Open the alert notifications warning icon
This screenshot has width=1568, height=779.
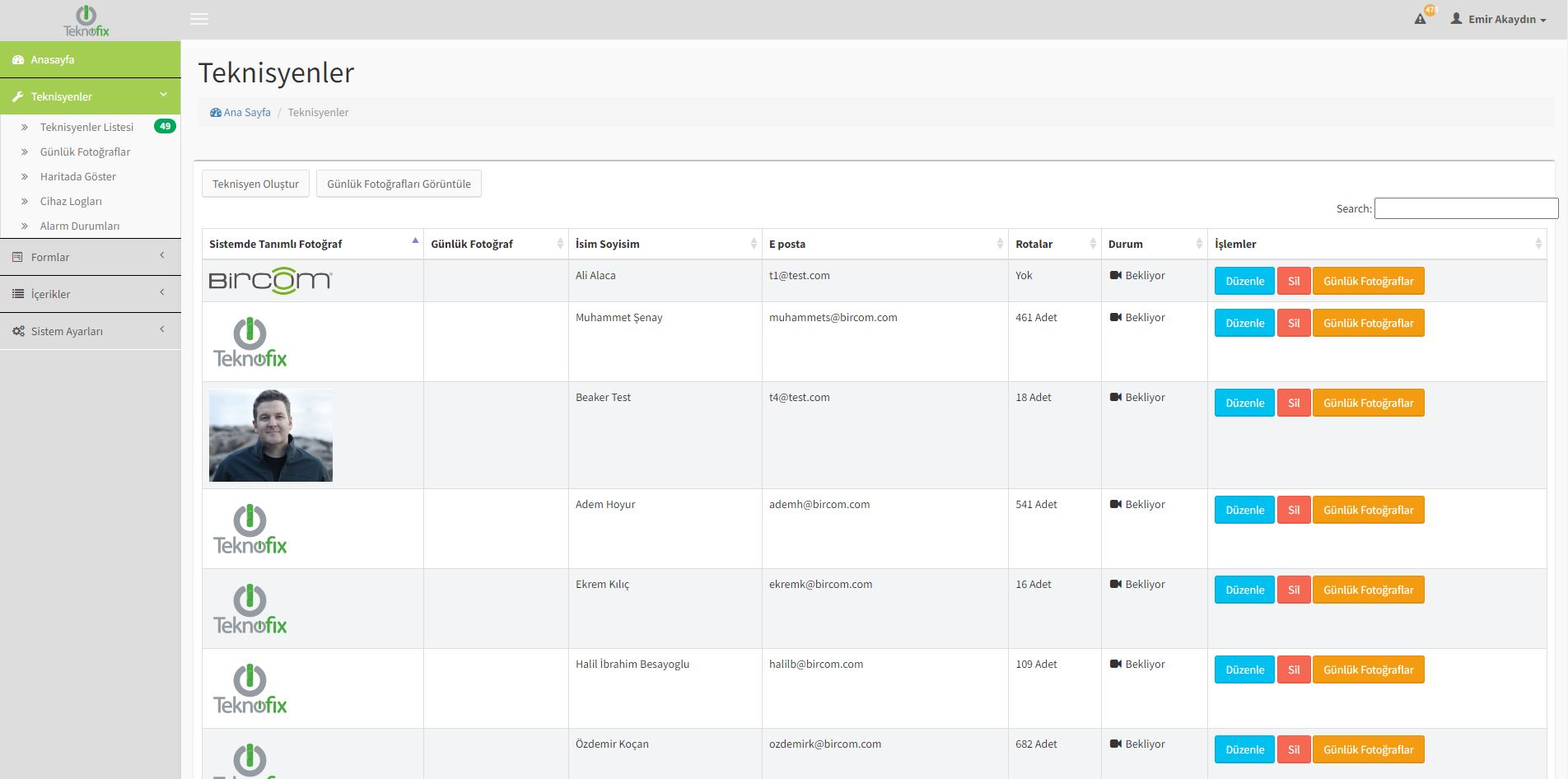click(x=1420, y=19)
